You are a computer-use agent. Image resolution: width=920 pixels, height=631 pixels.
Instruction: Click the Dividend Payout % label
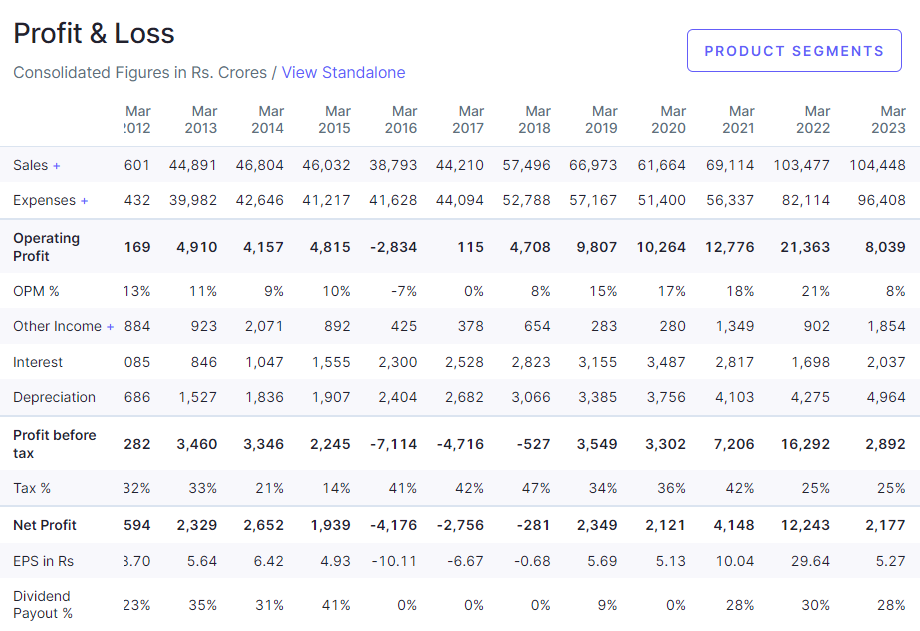[x=43, y=605]
